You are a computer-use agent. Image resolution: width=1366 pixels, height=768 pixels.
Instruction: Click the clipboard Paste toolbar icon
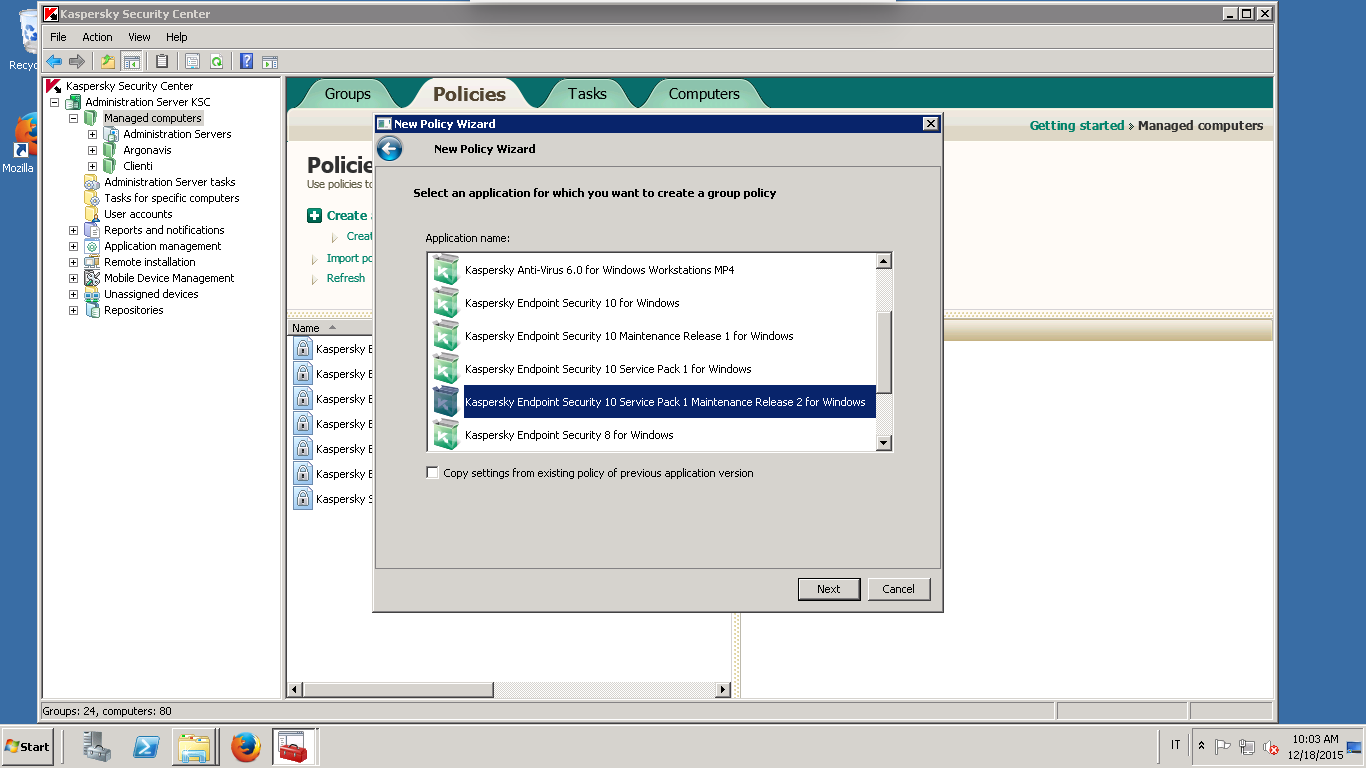162,61
